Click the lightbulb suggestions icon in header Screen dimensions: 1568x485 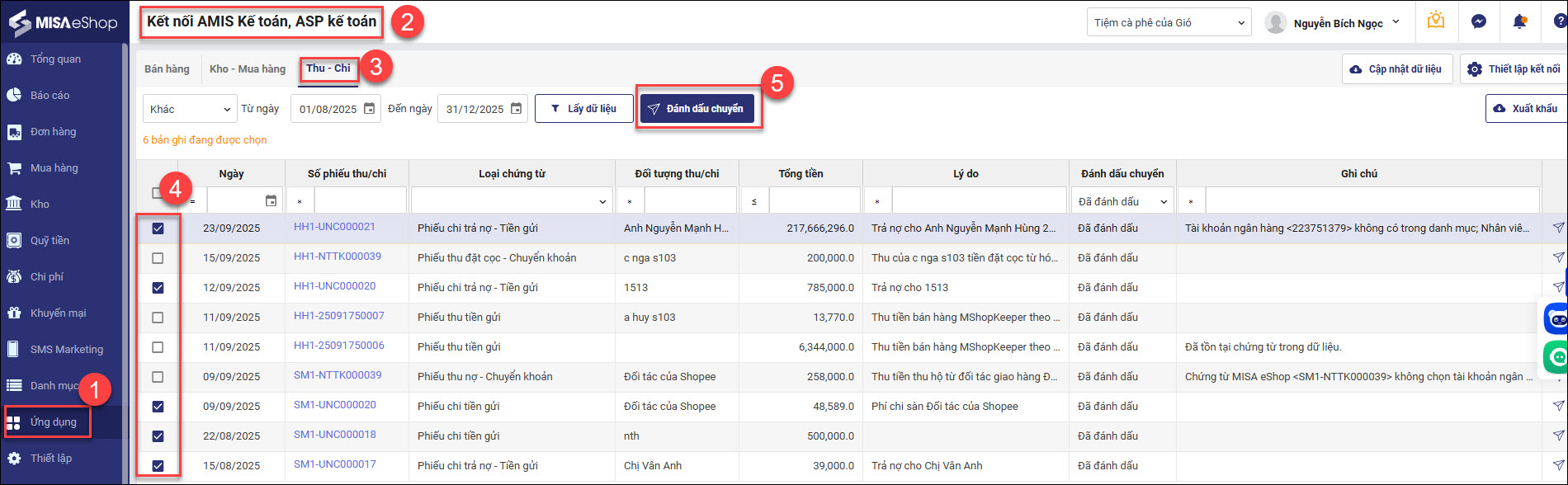pyautogui.click(x=1436, y=21)
